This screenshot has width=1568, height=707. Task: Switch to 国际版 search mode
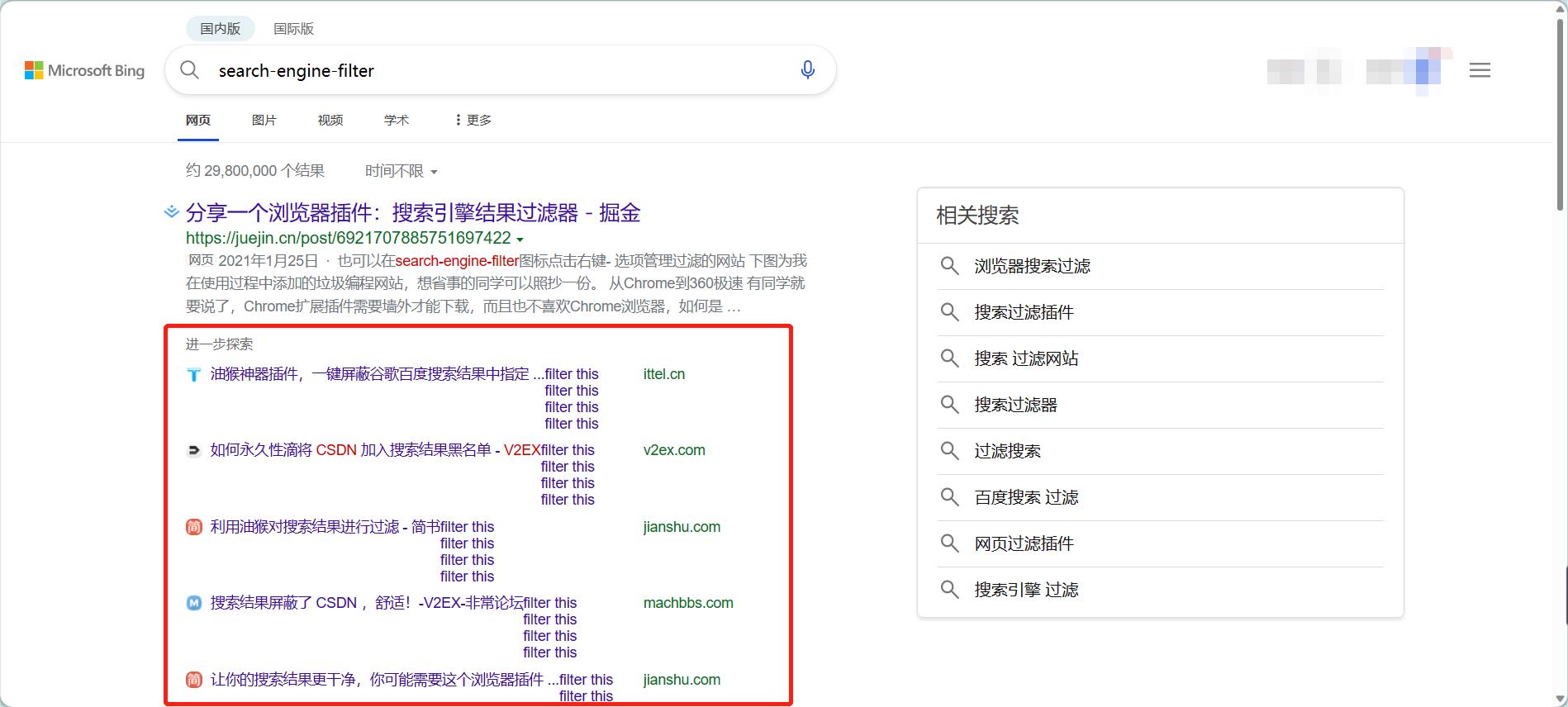(293, 28)
